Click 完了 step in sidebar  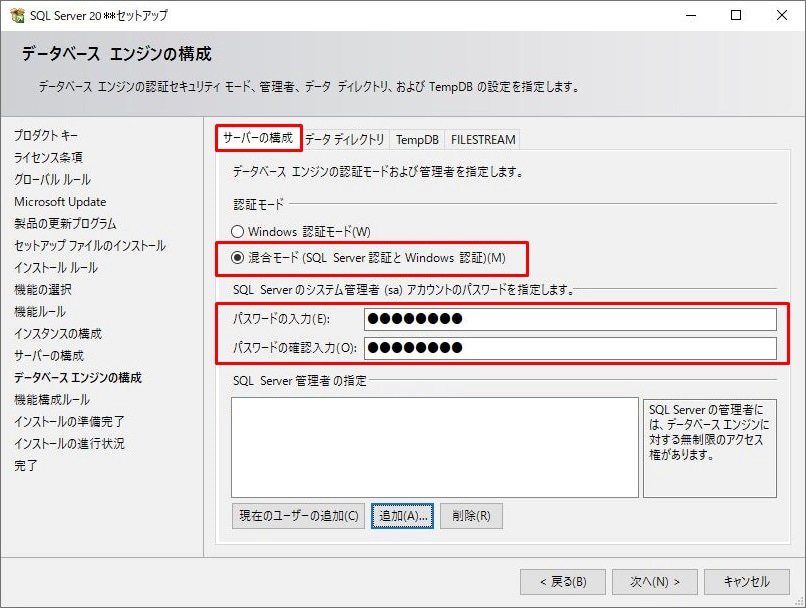pyautogui.click(x=26, y=466)
